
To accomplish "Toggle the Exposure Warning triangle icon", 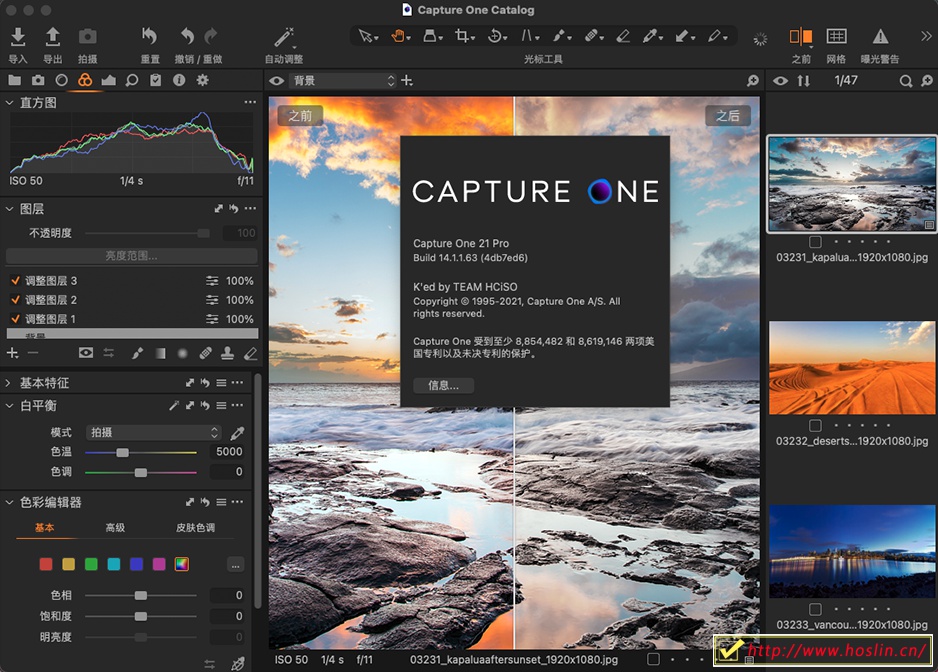I will point(880,37).
